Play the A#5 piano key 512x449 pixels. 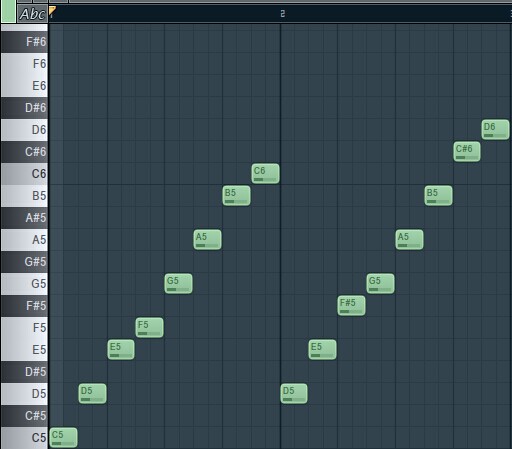[x=24, y=218]
